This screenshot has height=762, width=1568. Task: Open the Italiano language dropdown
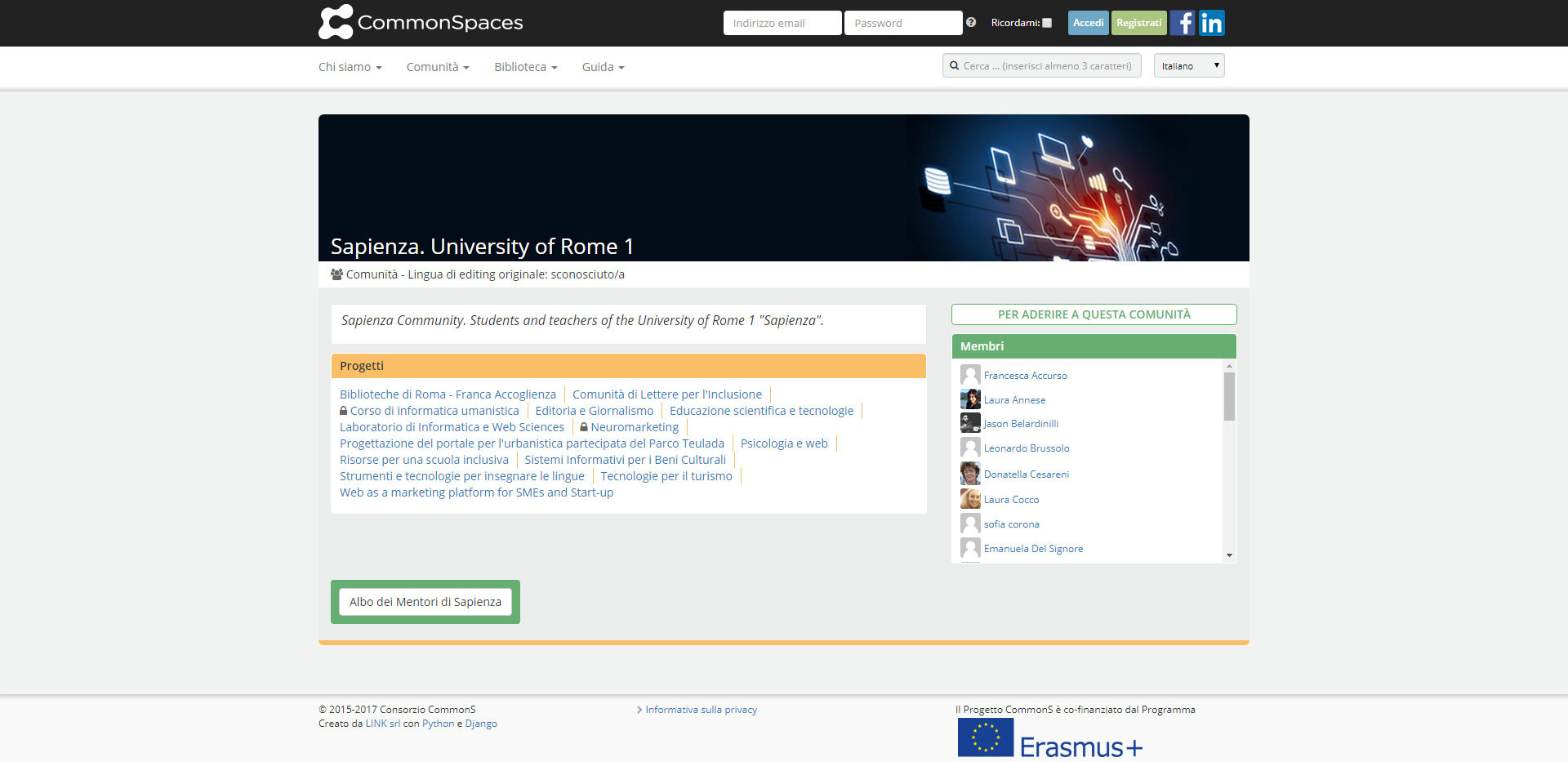(x=1189, y=65)
